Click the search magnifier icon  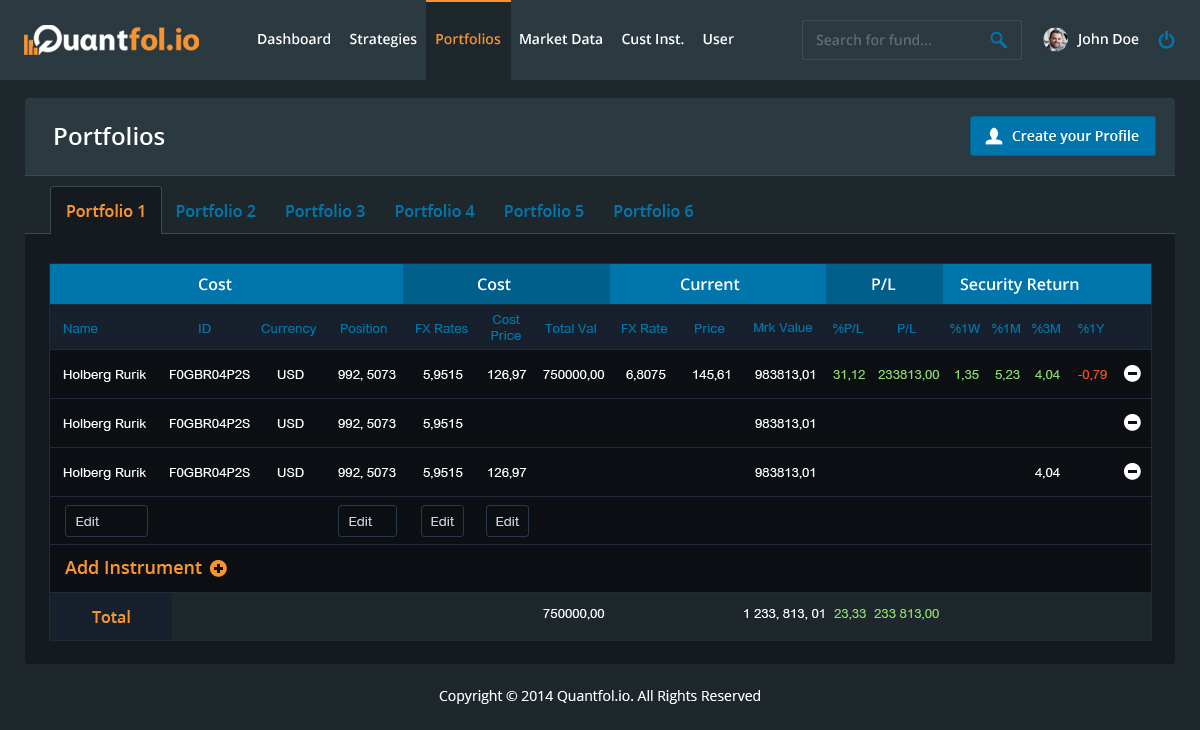[998, 40]
